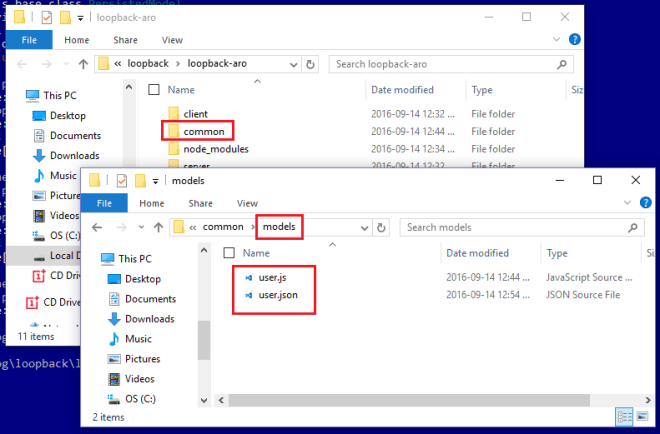This screenshot has height=434, width=660.
Task: Click Back arrow in loopback-aro window
Action: click(22, 64)
